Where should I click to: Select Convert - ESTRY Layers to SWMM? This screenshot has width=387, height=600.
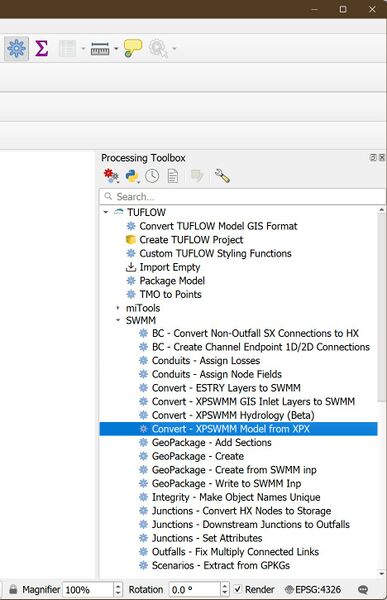tap(226, 388)
